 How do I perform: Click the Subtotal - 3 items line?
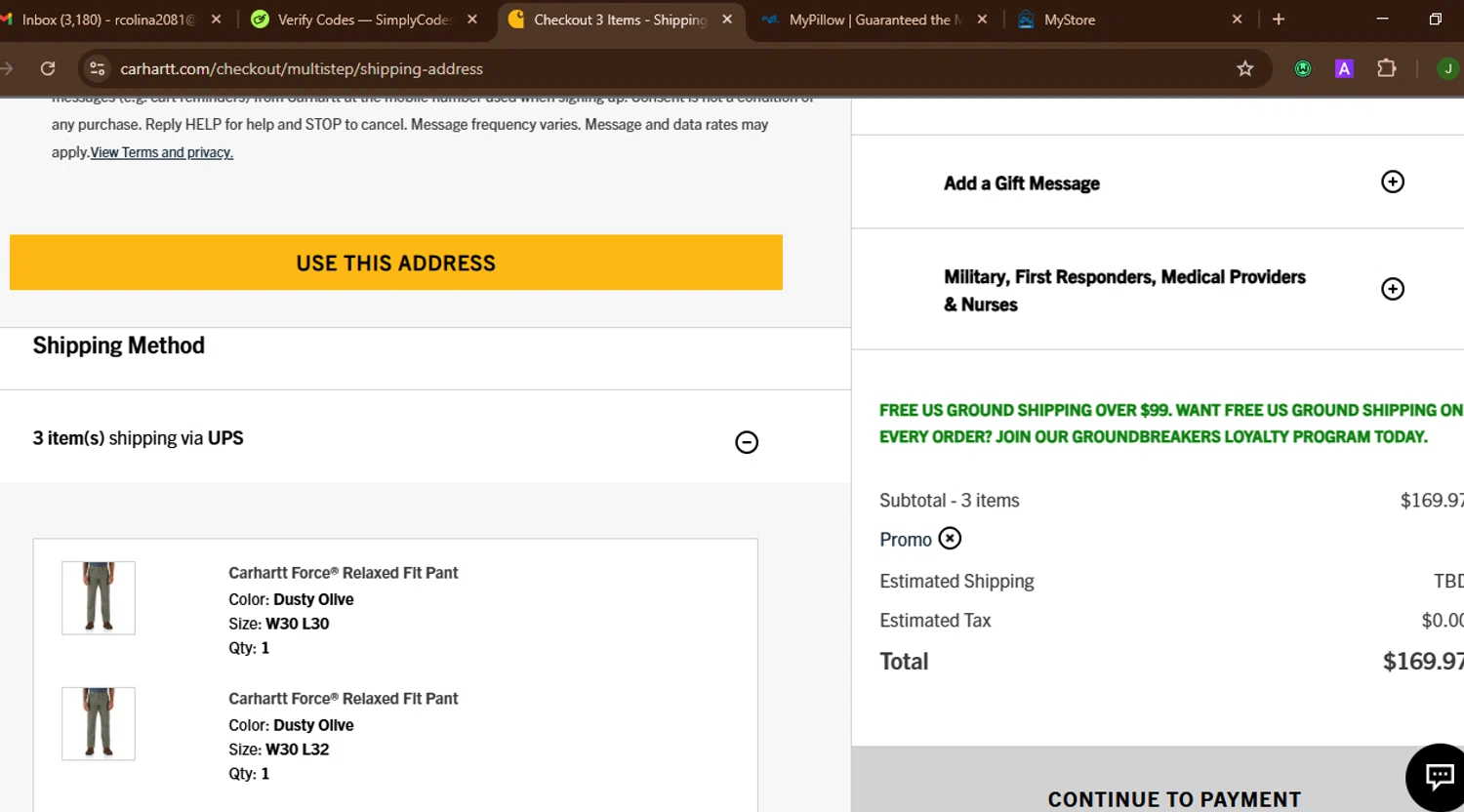click(x=950, y=501)
